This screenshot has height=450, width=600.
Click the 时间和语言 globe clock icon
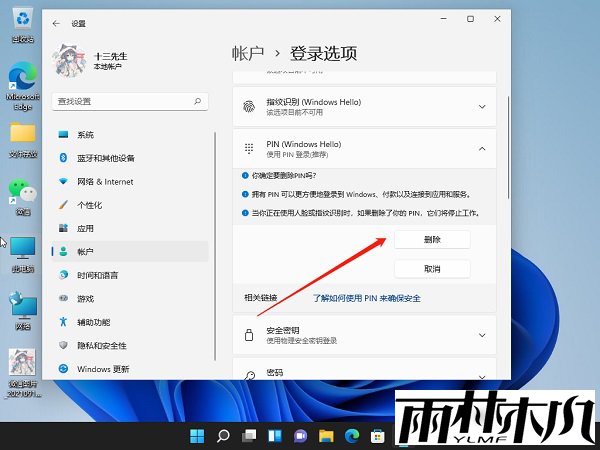(63, 275)
